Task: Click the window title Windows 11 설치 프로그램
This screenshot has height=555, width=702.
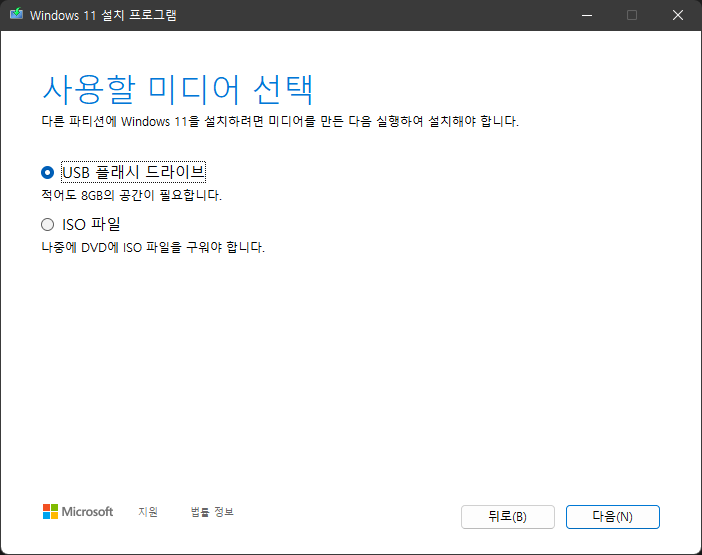Action: 103,15
